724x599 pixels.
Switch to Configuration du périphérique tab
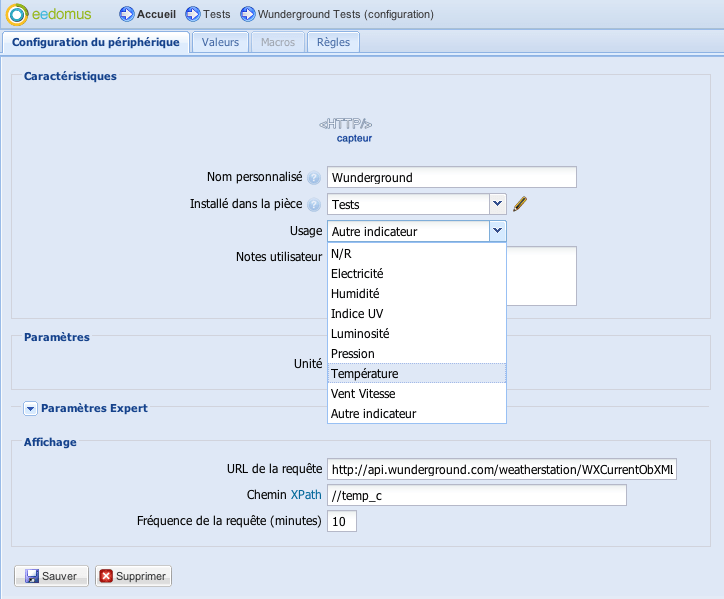coord(96,42)
